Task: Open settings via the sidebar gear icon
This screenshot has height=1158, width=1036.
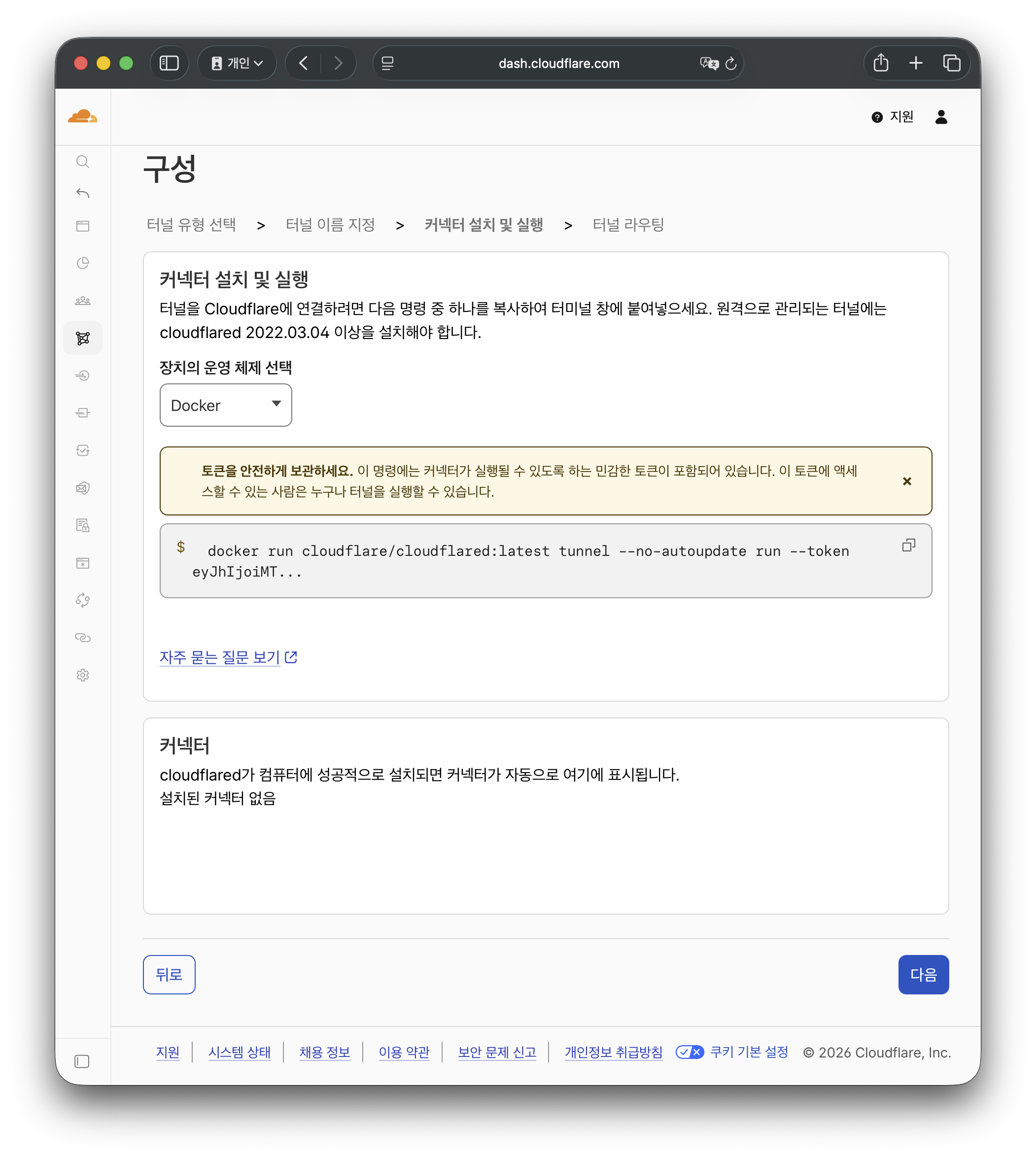Action: pyautogui.click(x=82, y=676)
